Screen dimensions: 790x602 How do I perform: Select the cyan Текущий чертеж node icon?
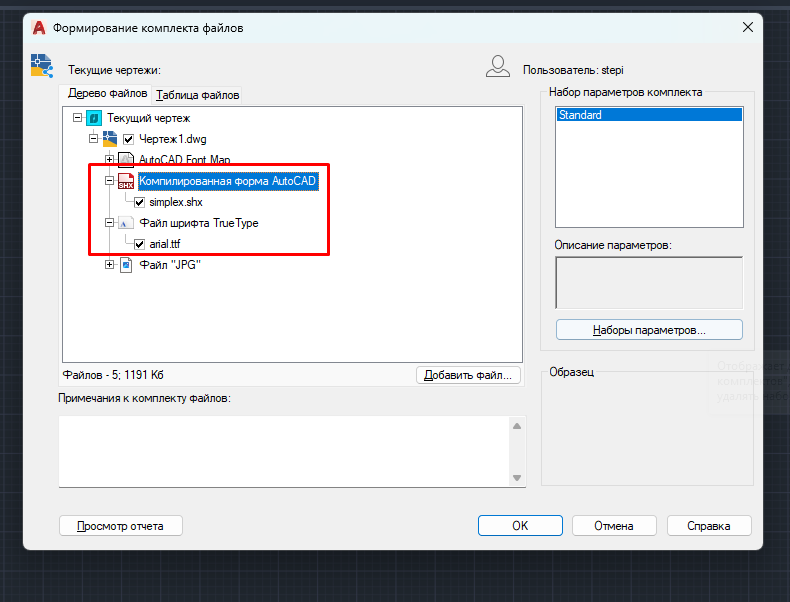[x=94, y=118]
